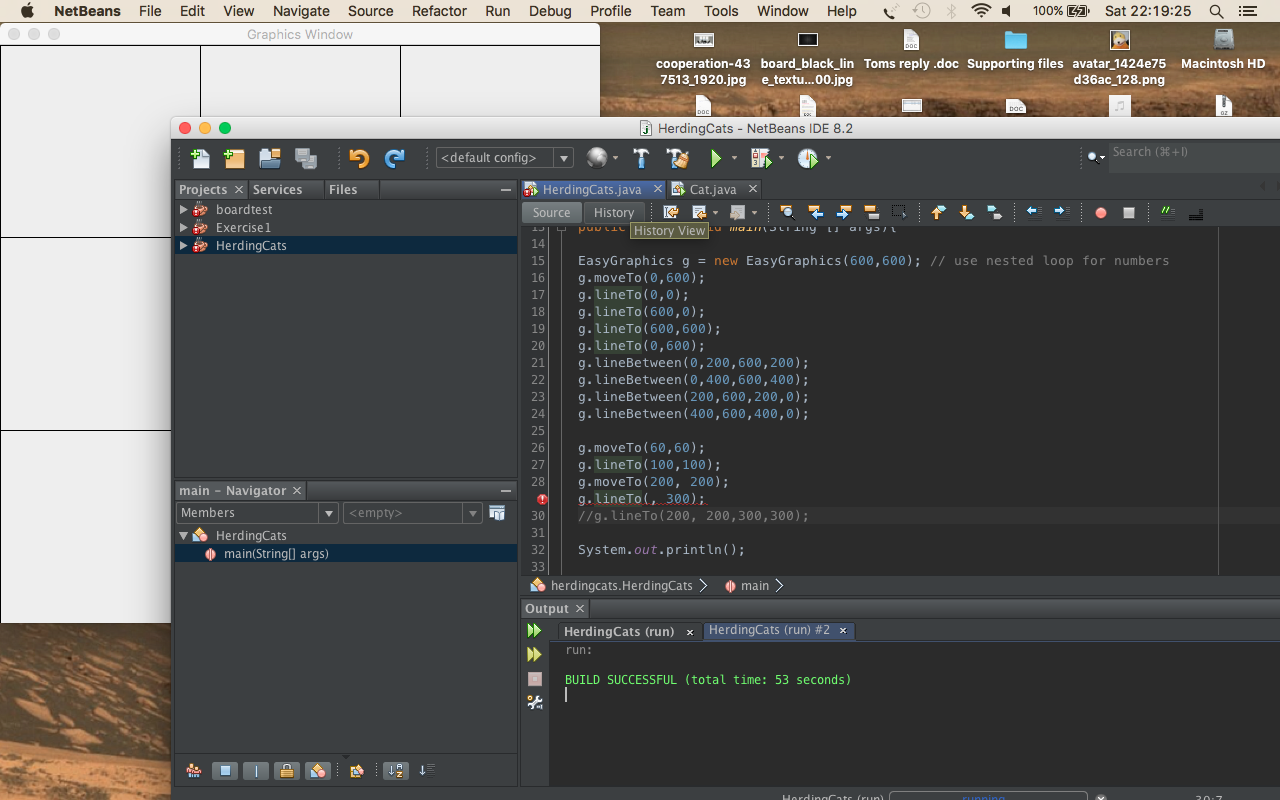Click the Clean and Build broom icon
The height and width of the screenshot is (800, 1280).
click(678, 158)
